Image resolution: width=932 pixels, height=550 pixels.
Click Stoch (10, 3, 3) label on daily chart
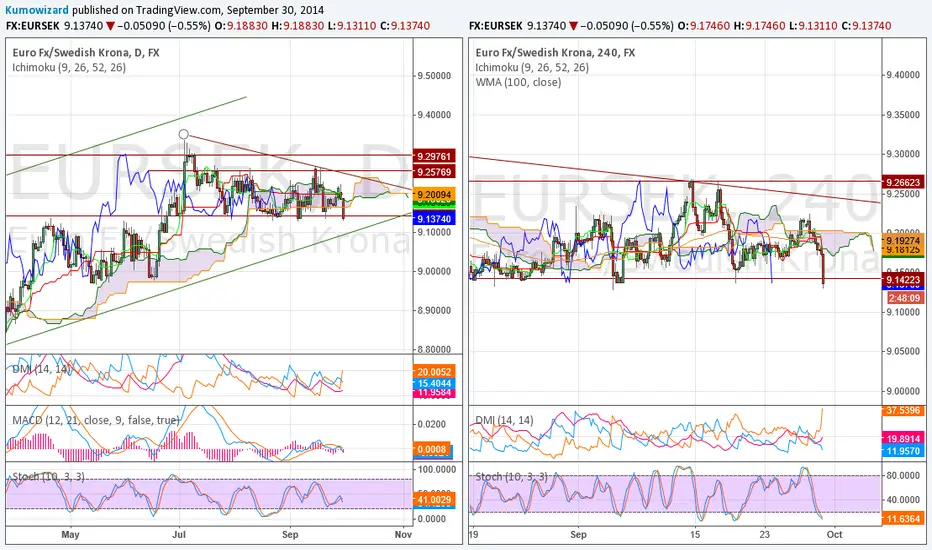click(48, 476)
